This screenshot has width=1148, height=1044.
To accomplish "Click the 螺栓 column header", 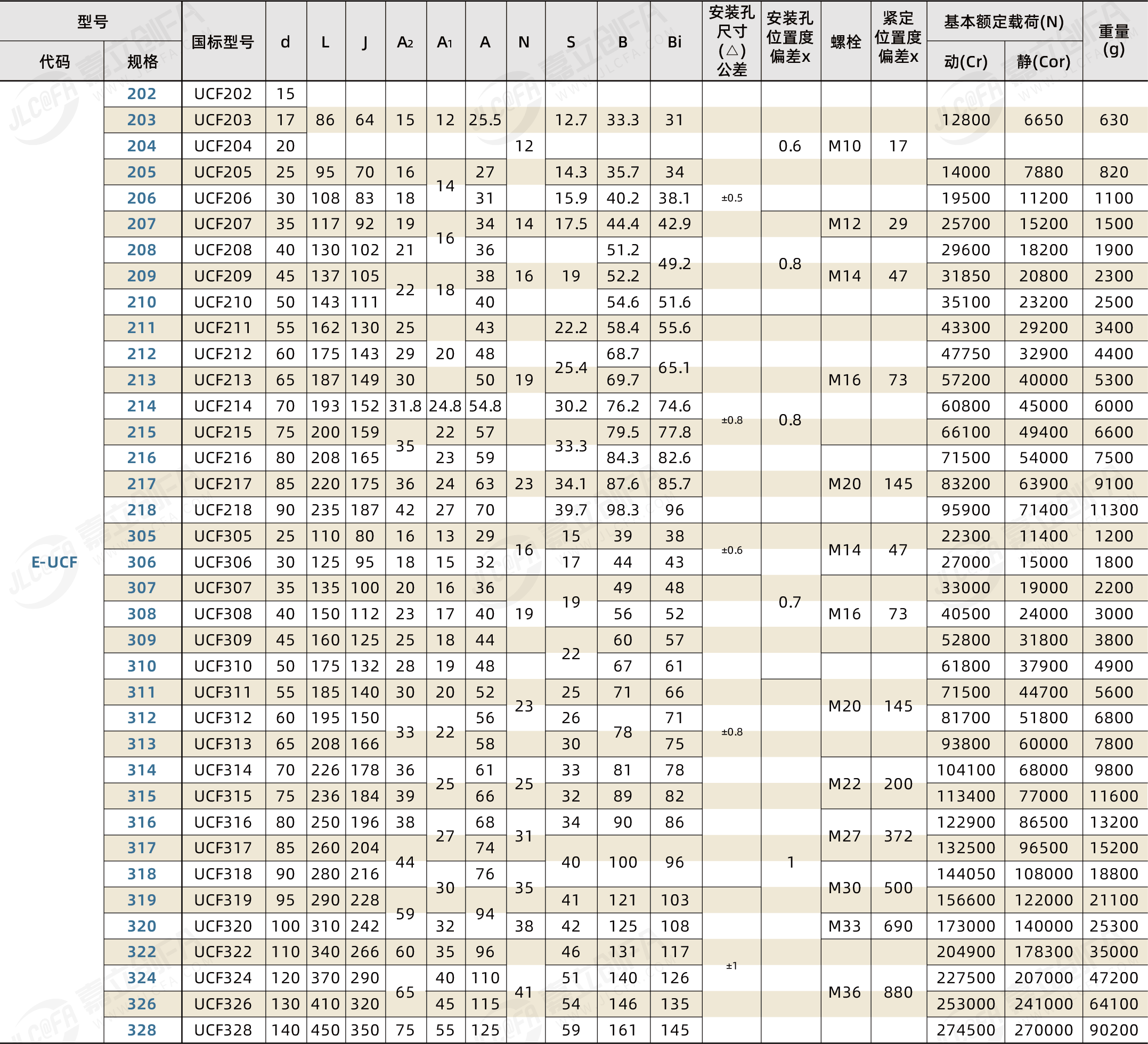I will 845,42.
